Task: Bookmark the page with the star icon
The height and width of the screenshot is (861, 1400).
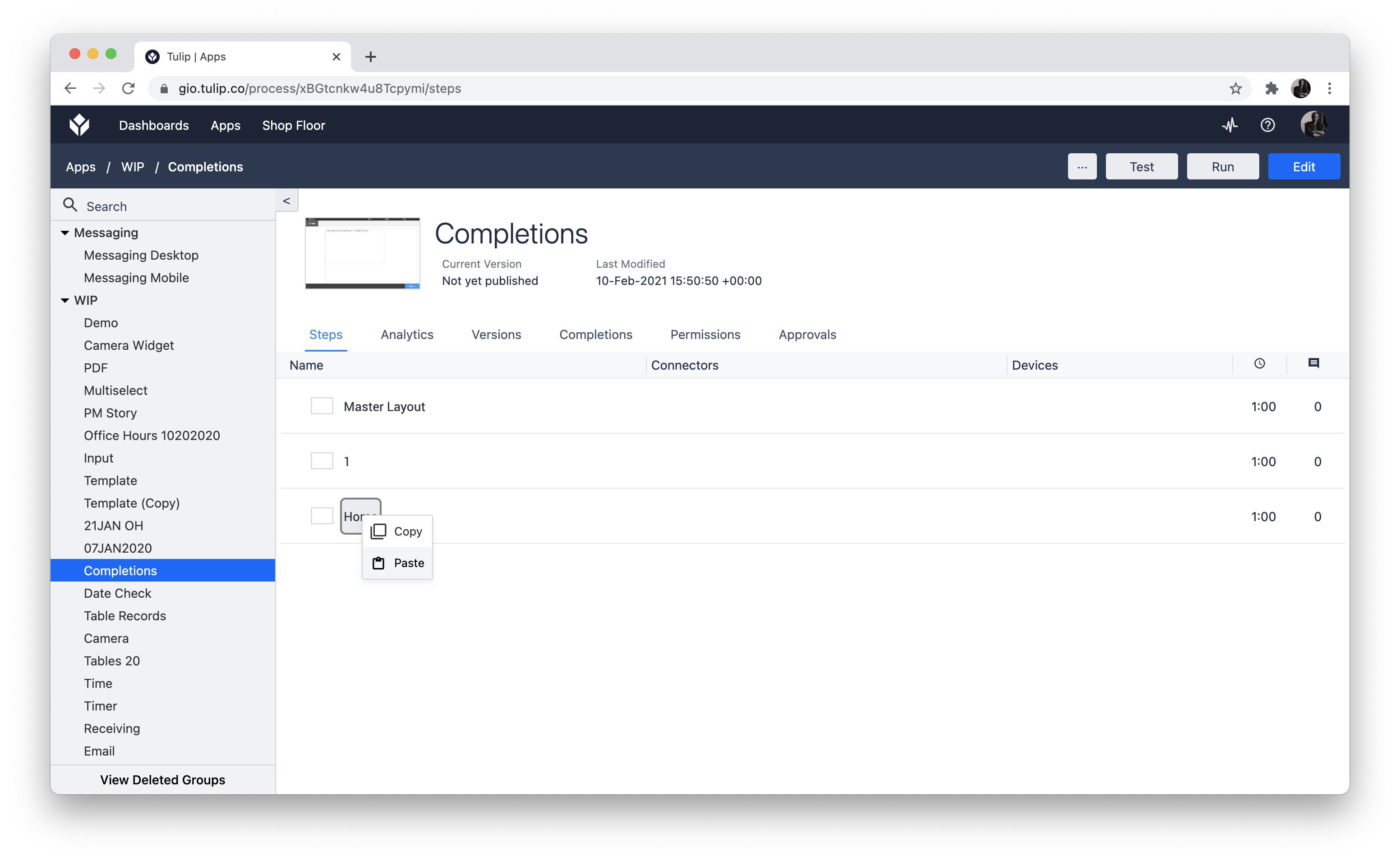Action: click(x=1235, y=88)
